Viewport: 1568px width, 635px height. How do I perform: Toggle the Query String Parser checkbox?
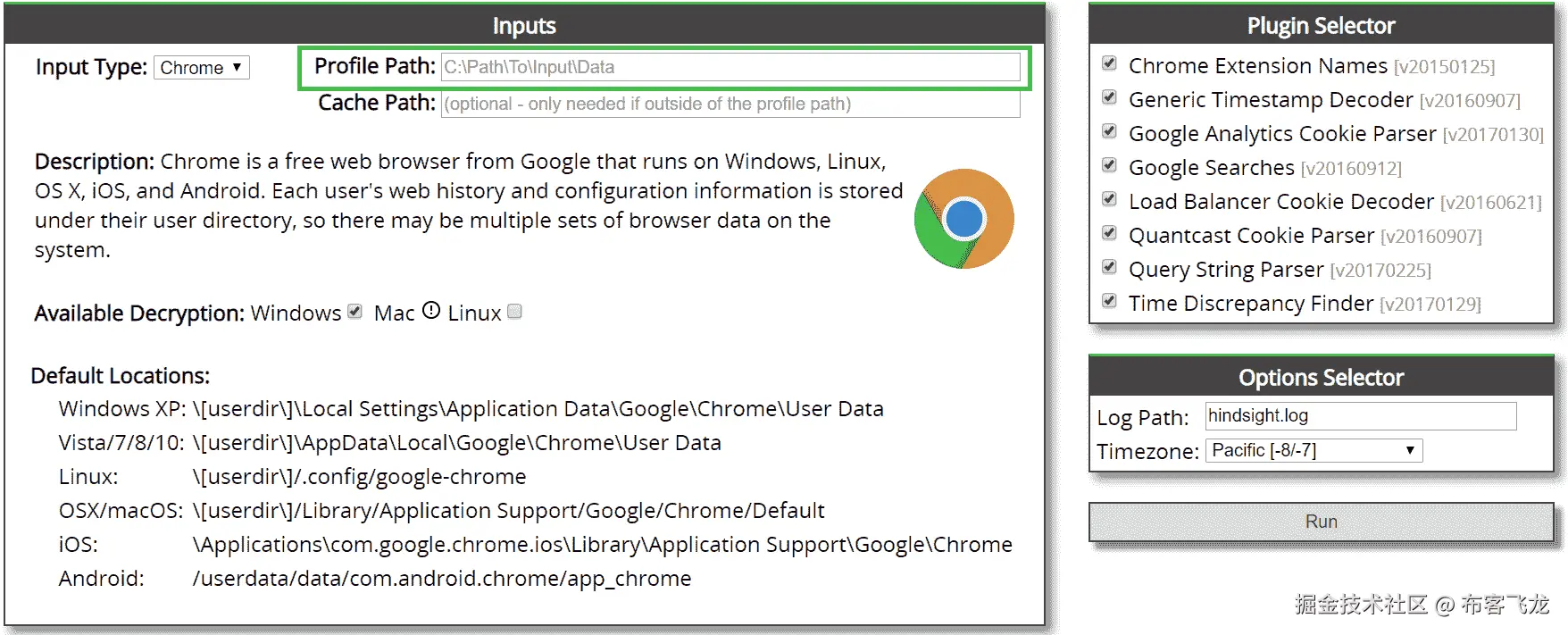1109,267
